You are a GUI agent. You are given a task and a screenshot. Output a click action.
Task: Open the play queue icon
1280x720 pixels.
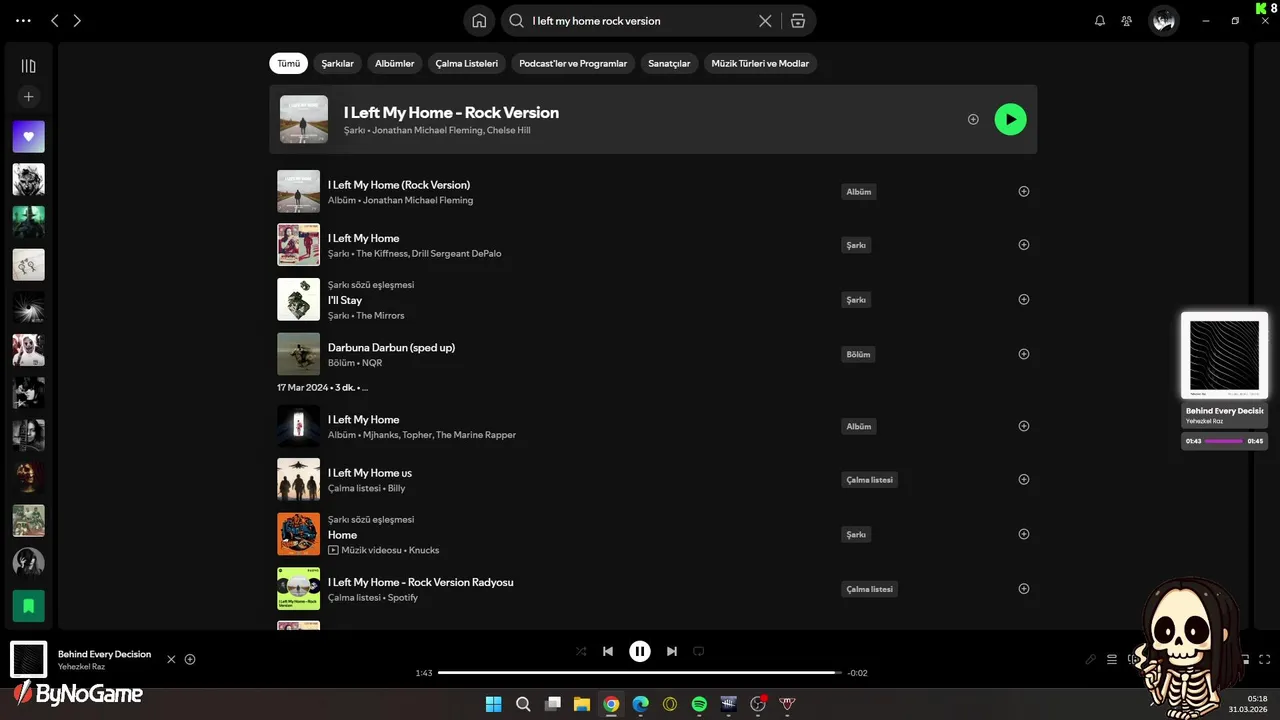coord(1112,659)
